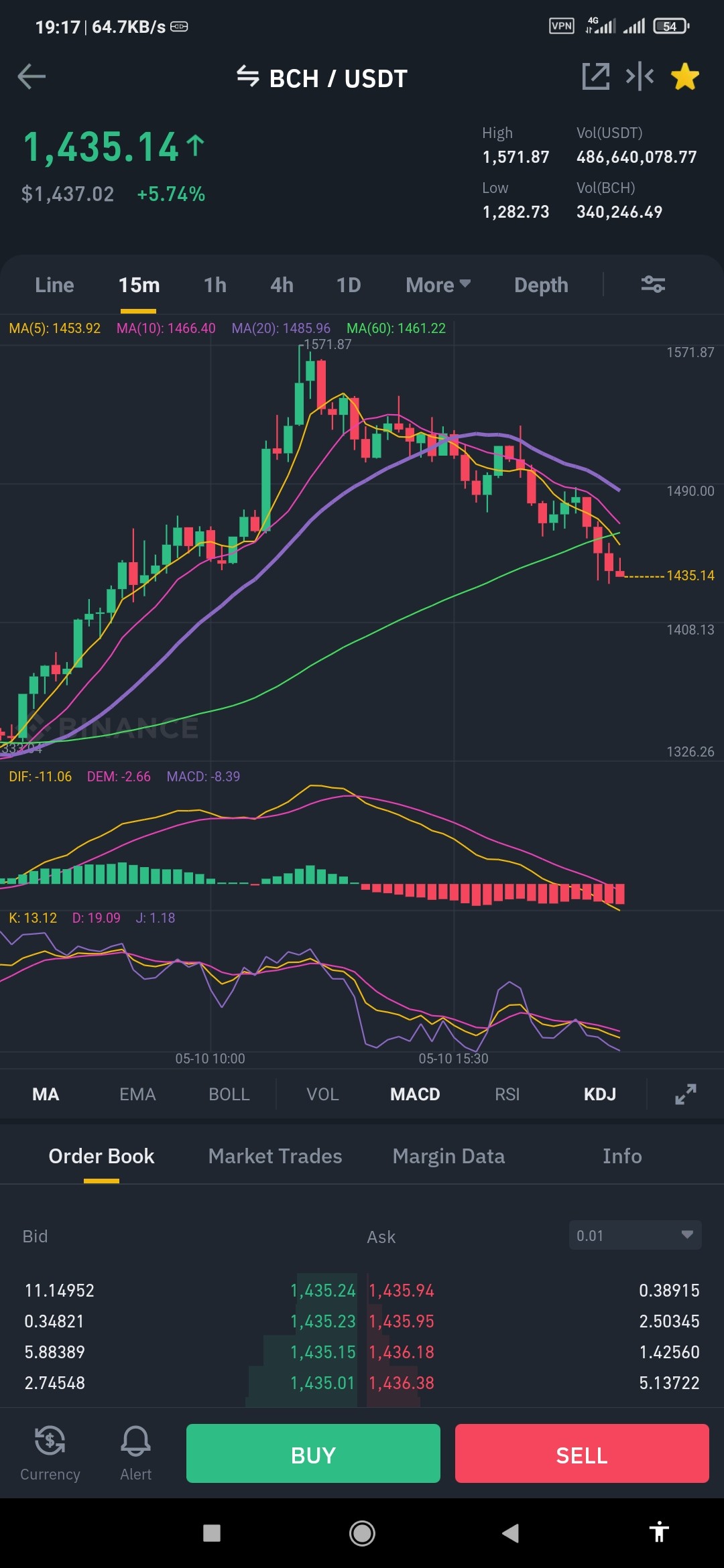Select the 1,435.24 bid price row
This screenshot has height=1568, width=724.
pyautogui.click(x=190, y=1290)
